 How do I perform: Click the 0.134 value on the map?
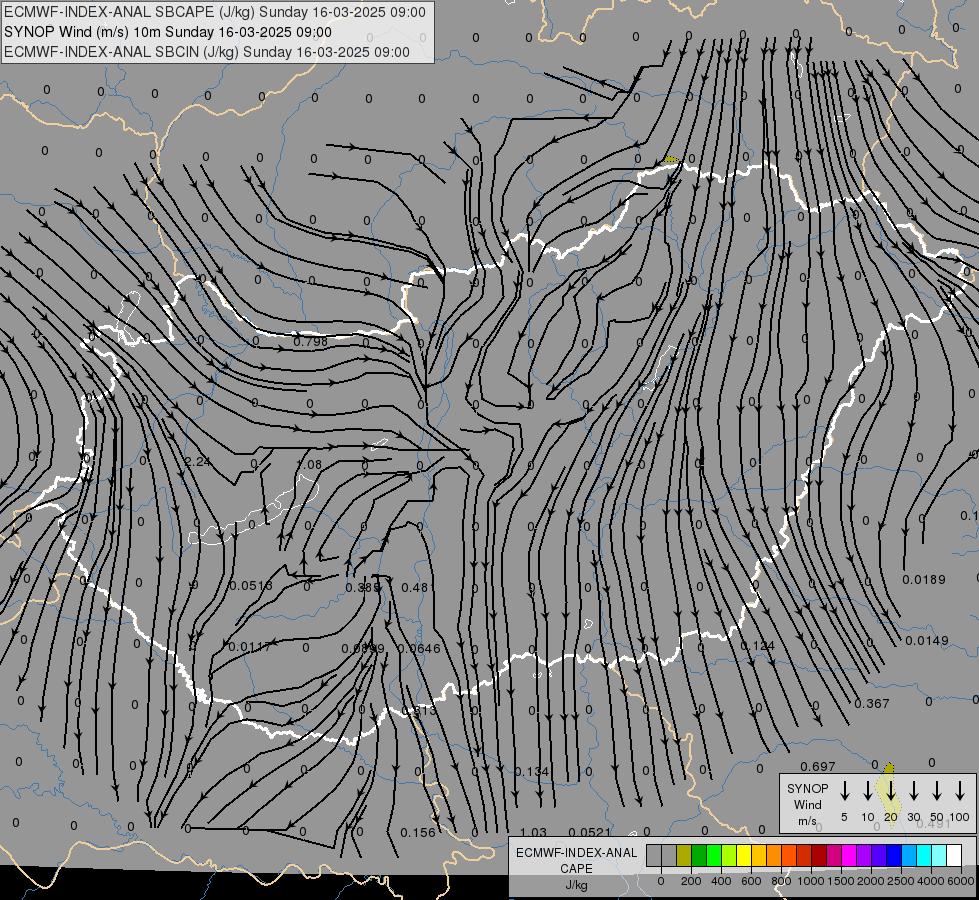tap(531, 771)
